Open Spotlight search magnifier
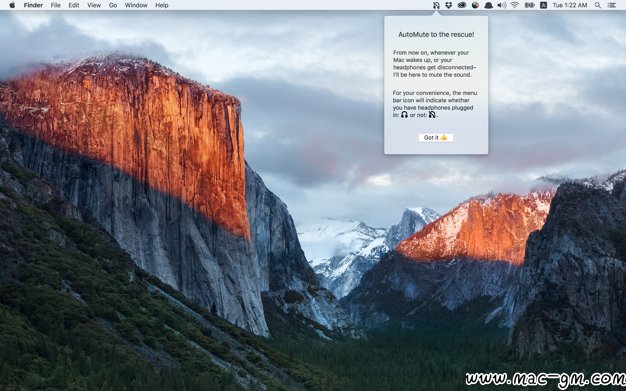The image size is (626, 391). coord(598,5)
